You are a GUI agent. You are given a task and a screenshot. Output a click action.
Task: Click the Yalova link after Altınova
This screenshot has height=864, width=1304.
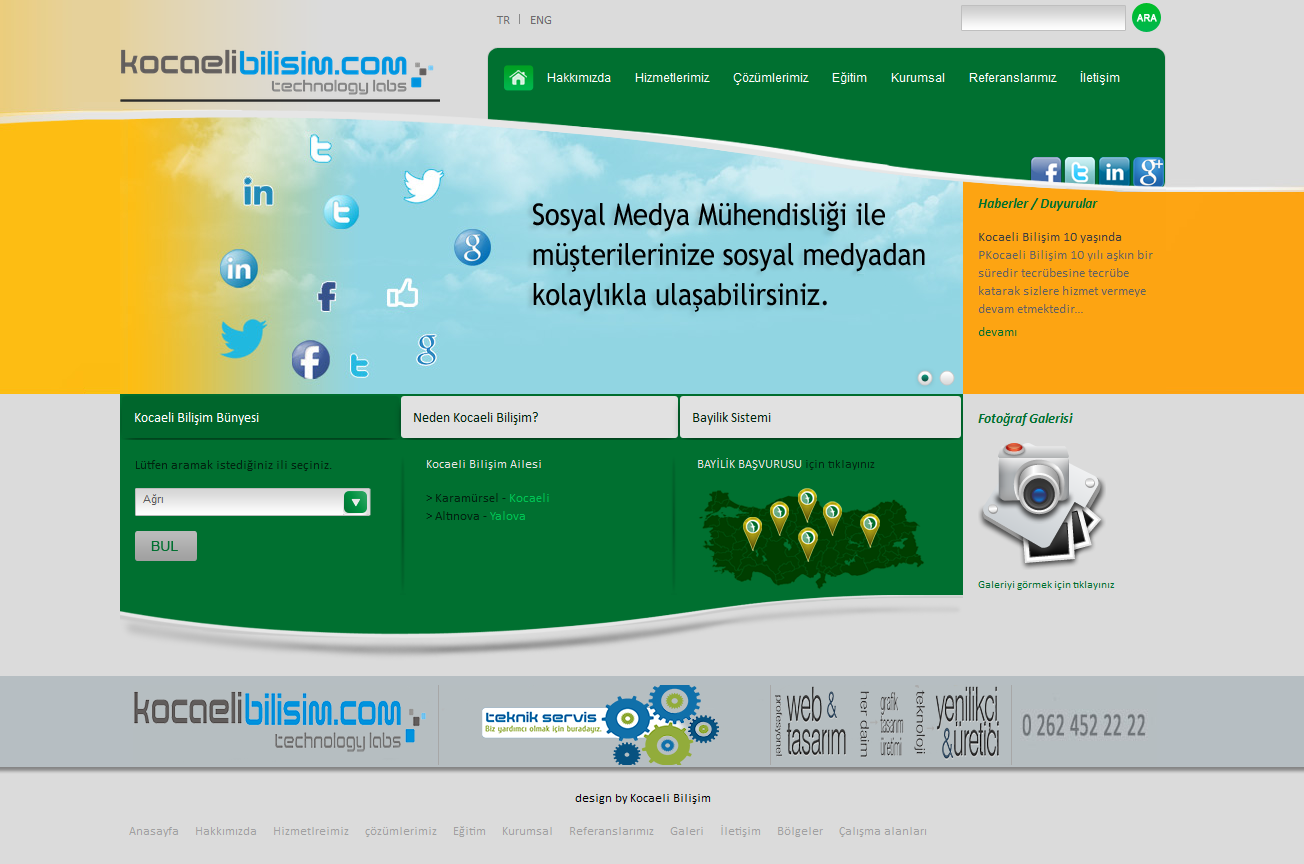pos(507,516)
